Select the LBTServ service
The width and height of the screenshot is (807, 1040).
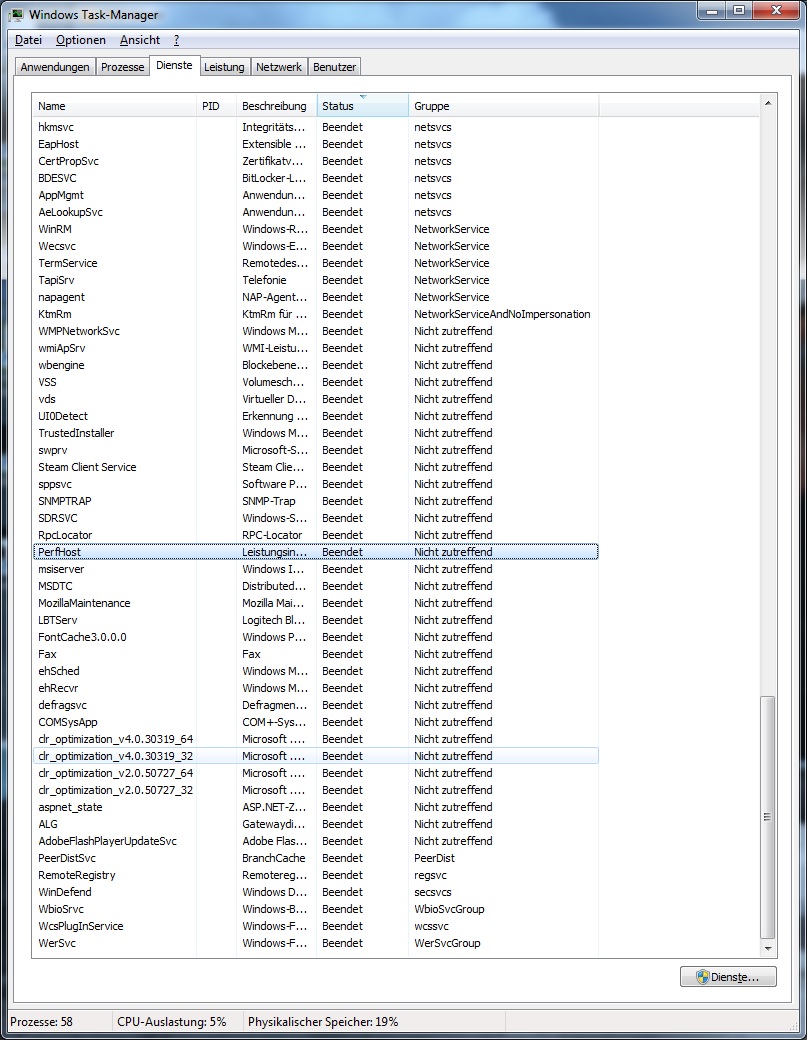(x=316, y=620)
